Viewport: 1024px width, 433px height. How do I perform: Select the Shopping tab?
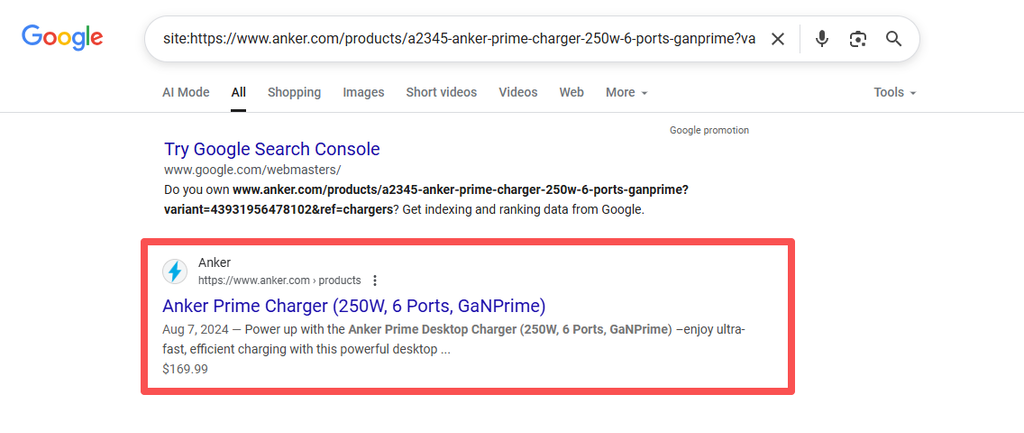[x=294, y=92]
